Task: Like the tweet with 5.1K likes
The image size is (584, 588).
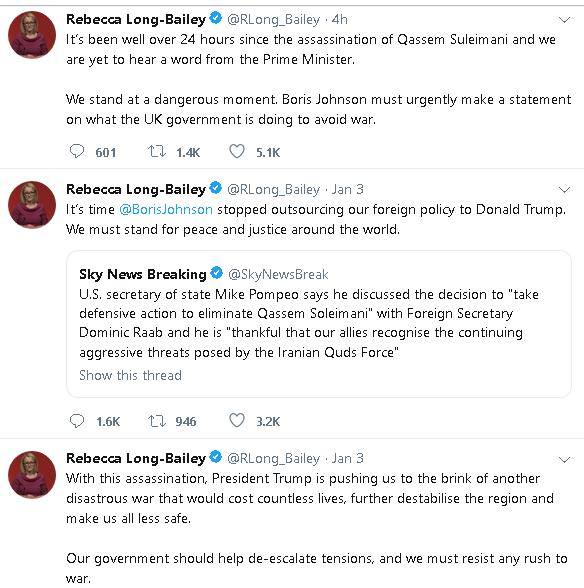Action: point(237,152)
